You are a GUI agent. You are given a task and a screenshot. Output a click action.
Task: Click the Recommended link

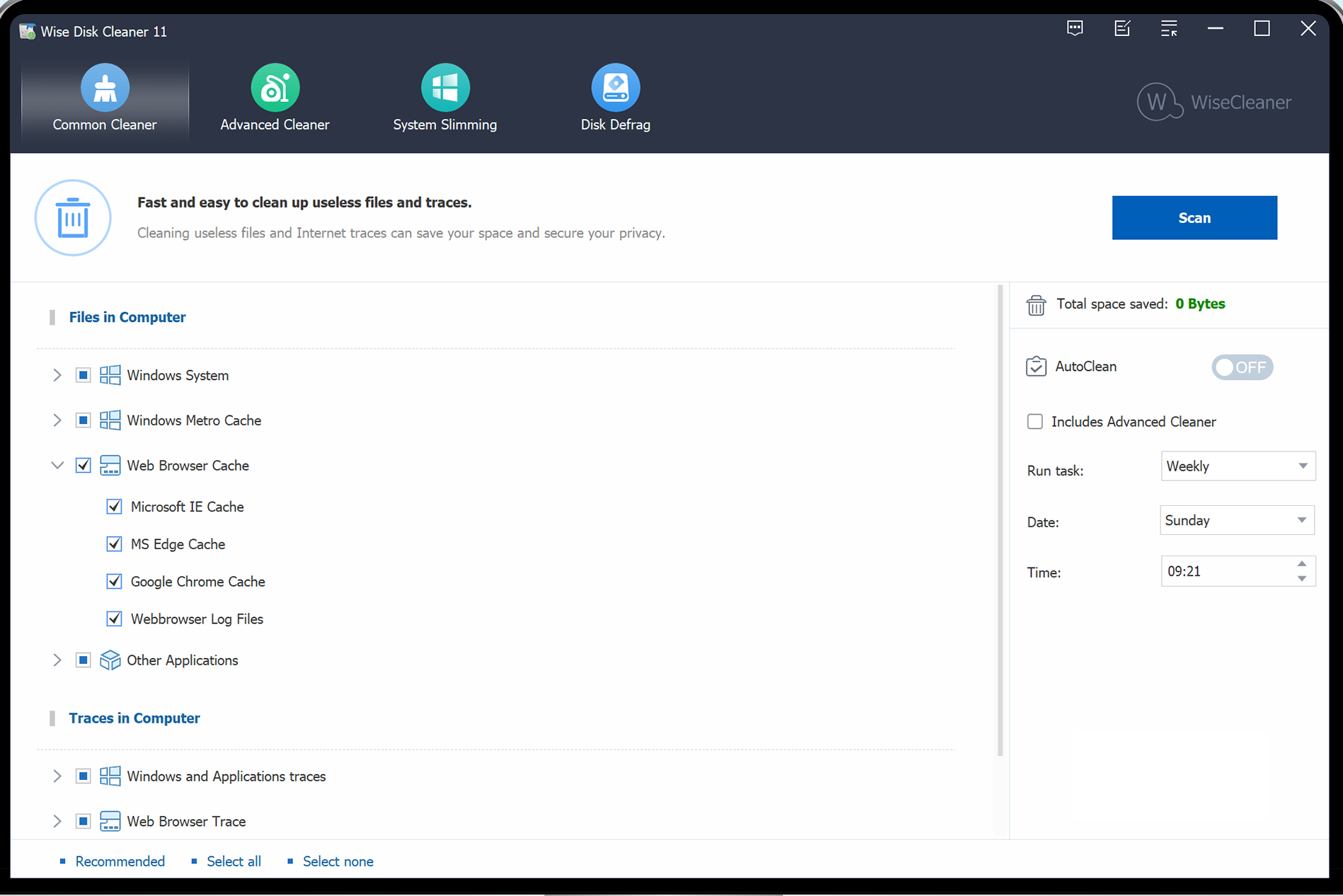(x=120, y=861)
